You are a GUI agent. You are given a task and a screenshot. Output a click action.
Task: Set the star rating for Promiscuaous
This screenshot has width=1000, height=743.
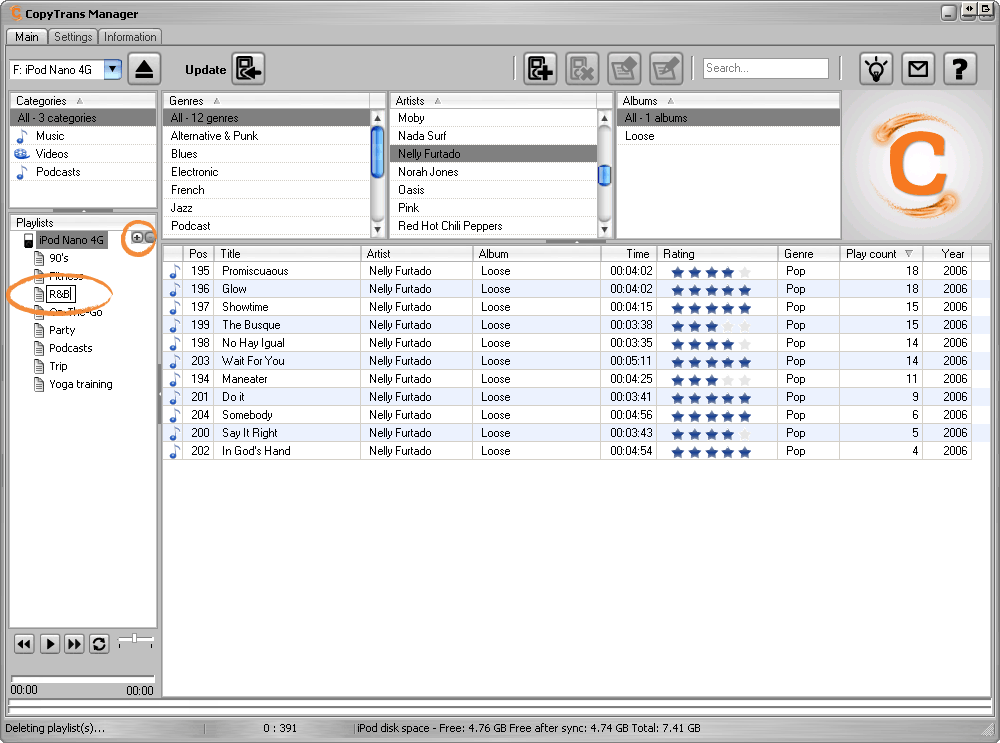[710, 272]
